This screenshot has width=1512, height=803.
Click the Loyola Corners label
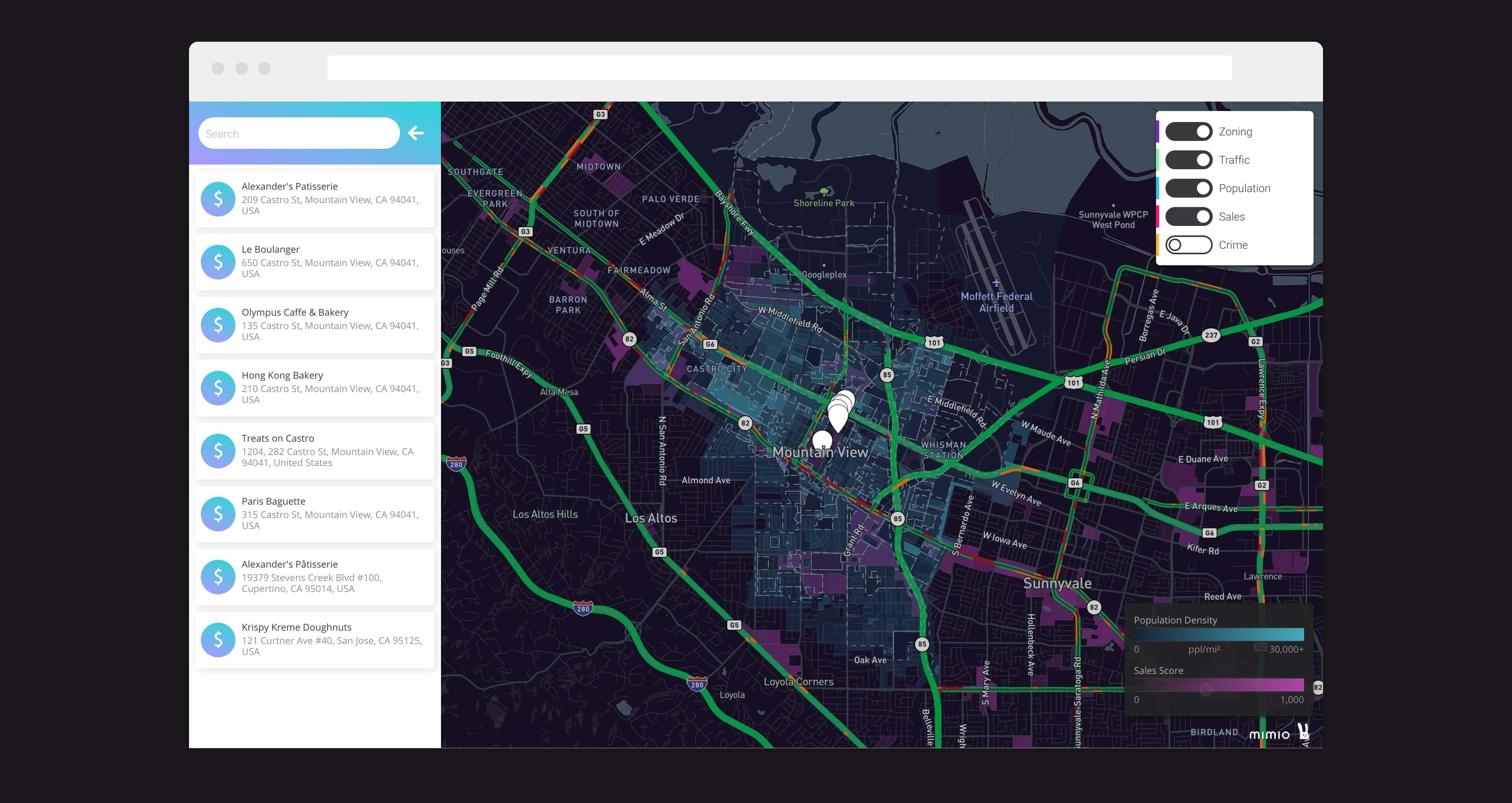point(798,681)
